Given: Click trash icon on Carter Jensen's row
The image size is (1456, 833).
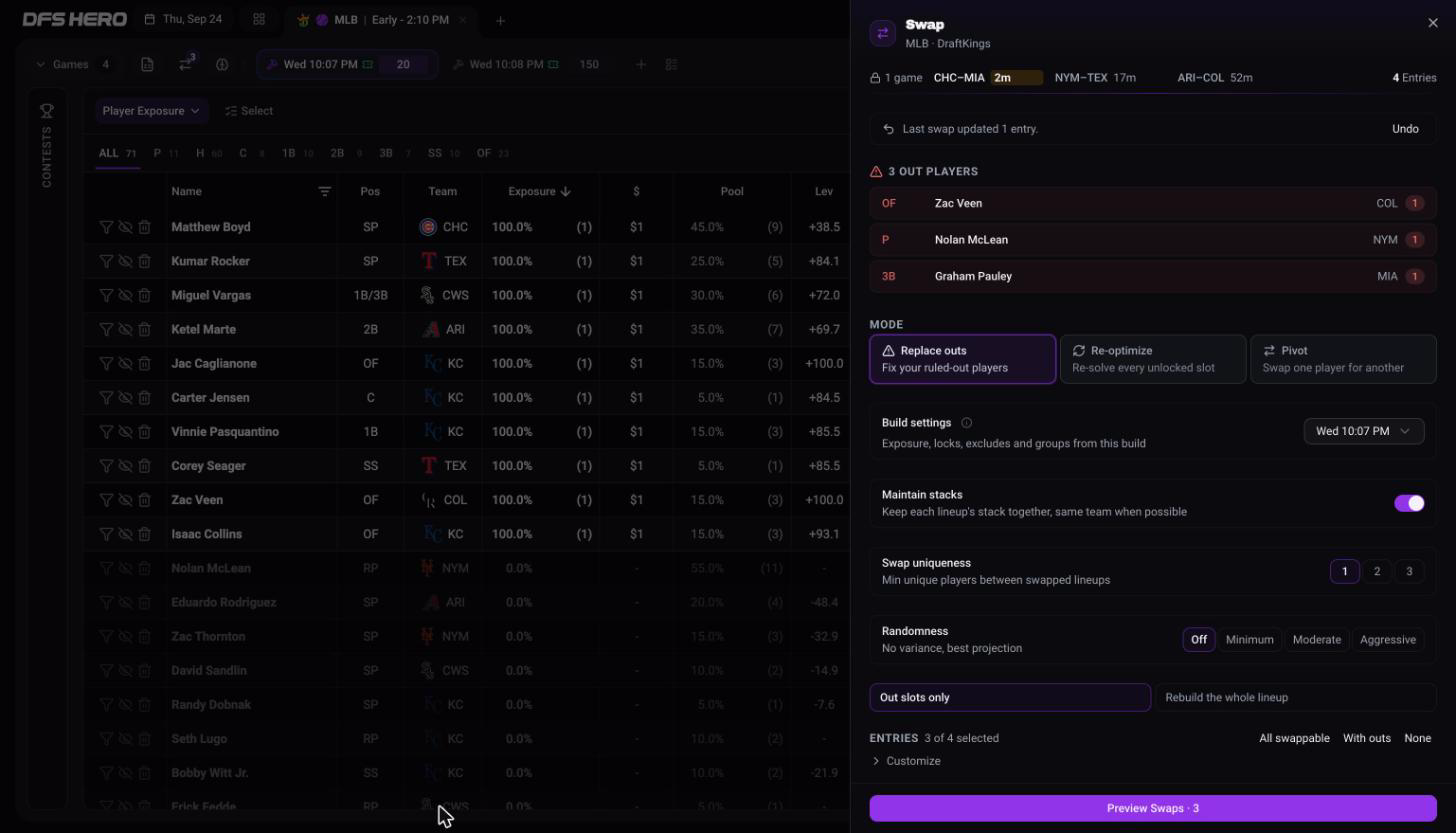Looking at the screenshot, I should click(144, 398).
